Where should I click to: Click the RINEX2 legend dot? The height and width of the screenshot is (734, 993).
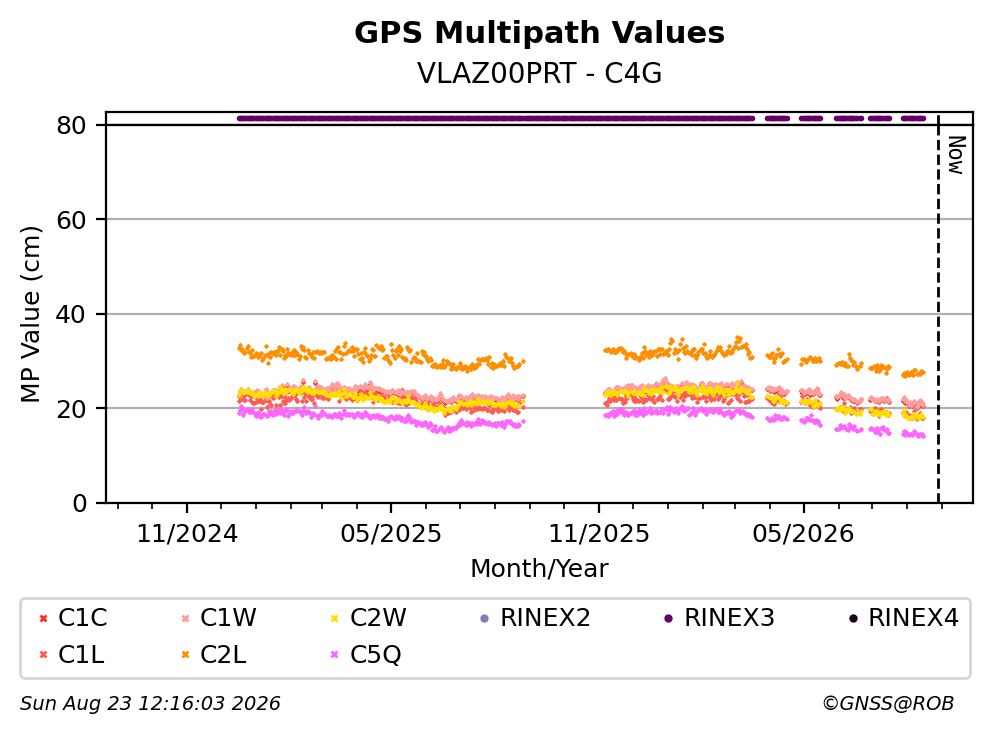[485, 619]
